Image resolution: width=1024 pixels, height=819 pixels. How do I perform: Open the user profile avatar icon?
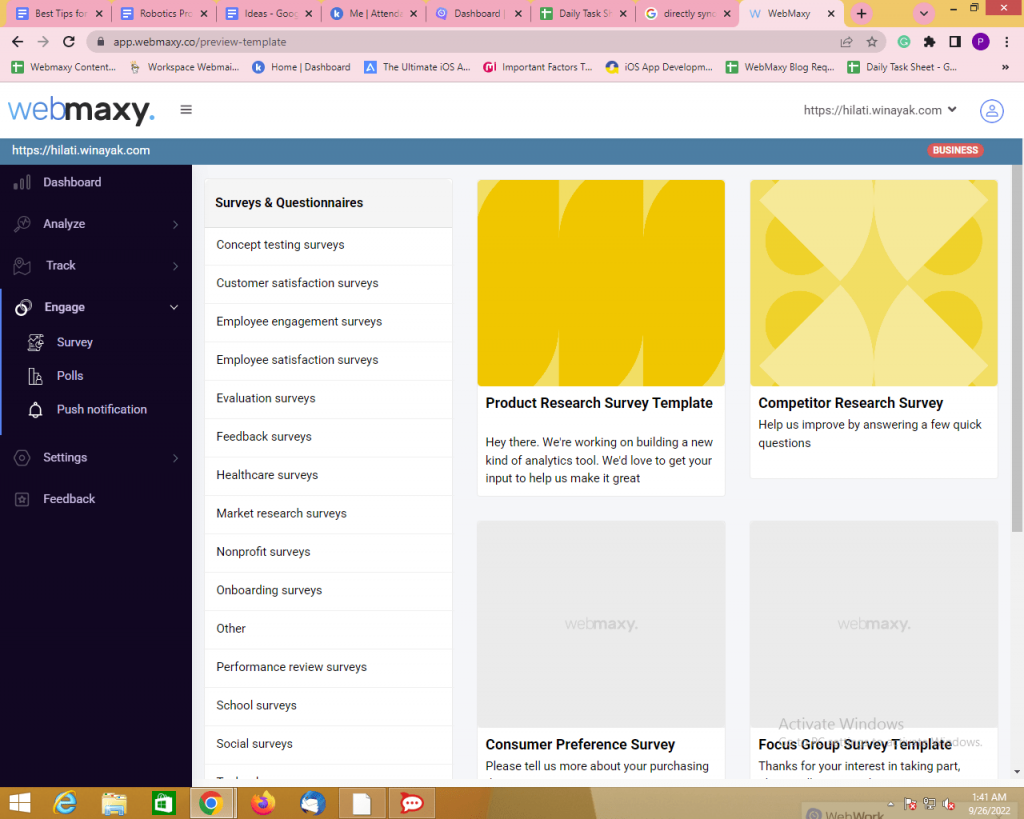click(x=991, y=110)
